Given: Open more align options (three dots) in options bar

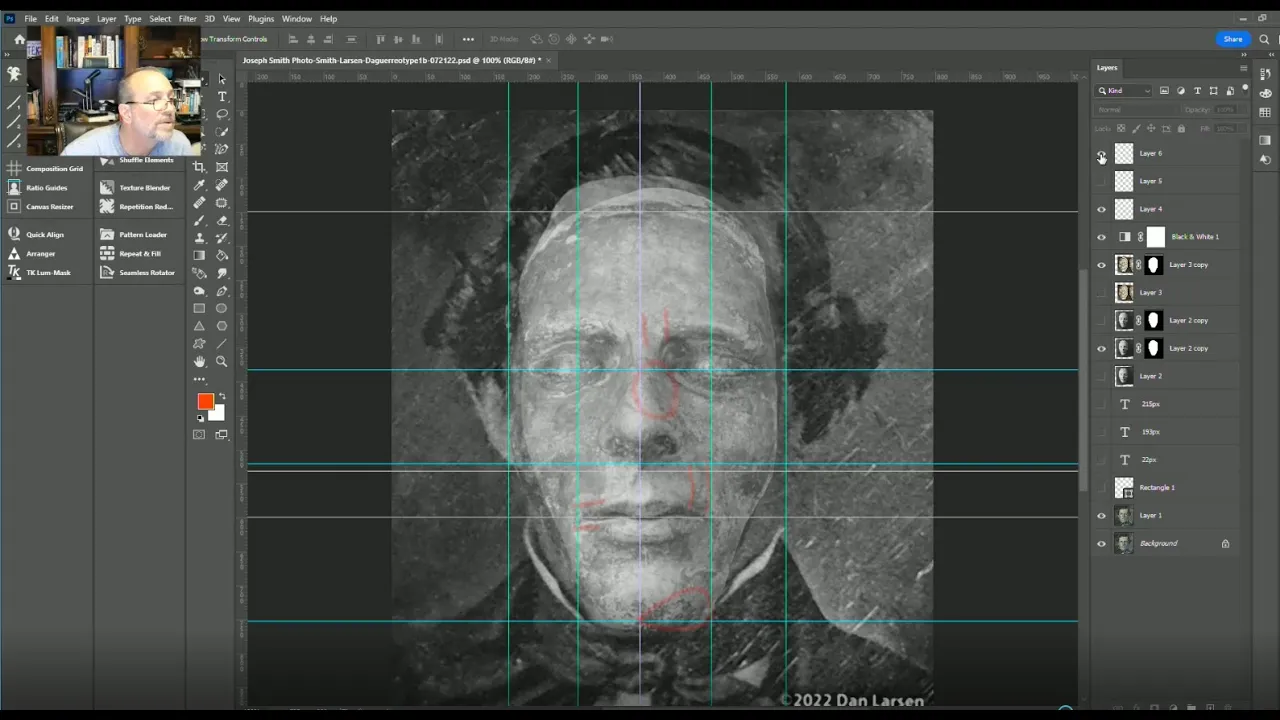Looking at the screenshot, I should coord(468,39).
